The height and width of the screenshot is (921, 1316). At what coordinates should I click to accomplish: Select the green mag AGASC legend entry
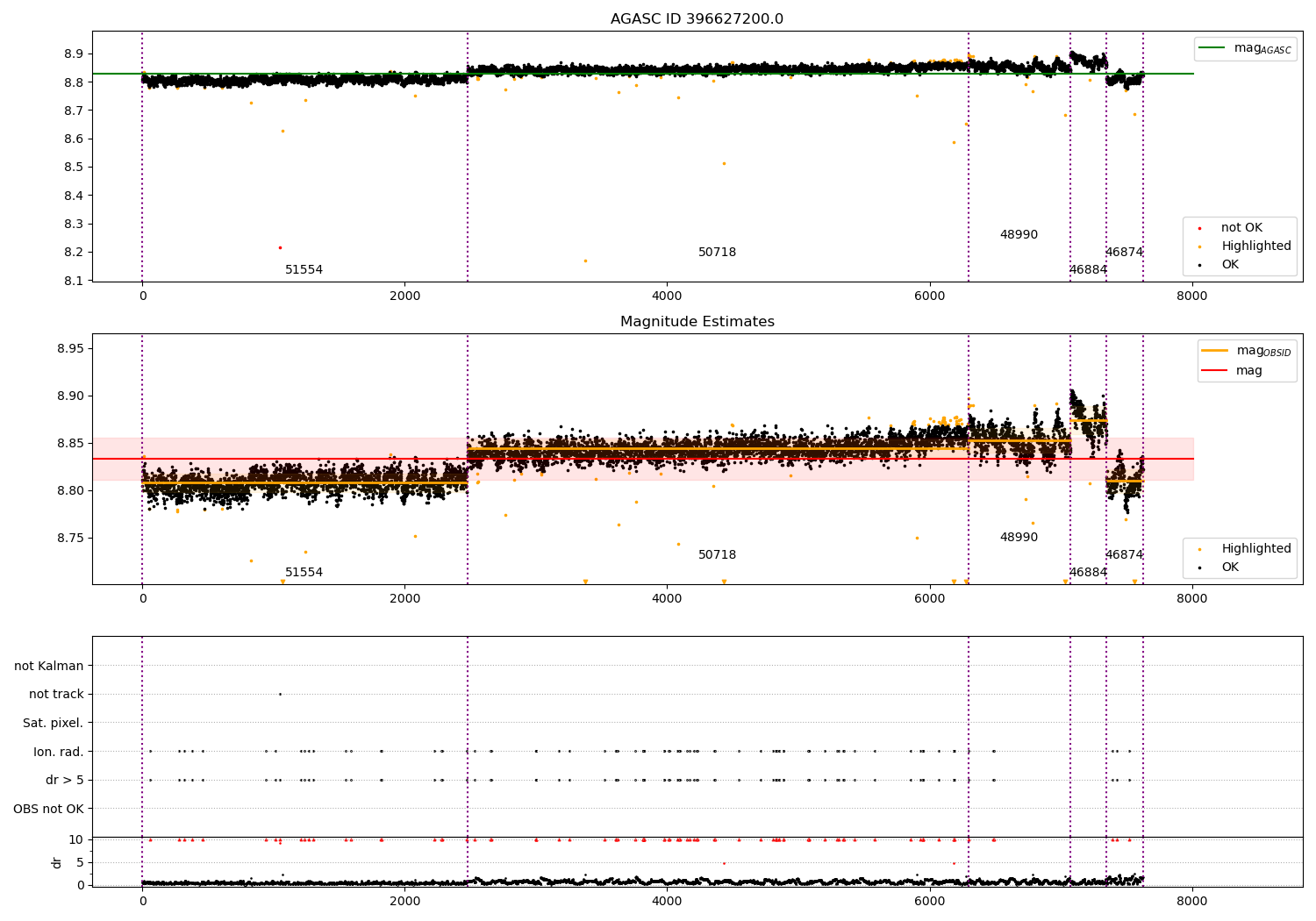(x=1244, y=48)
